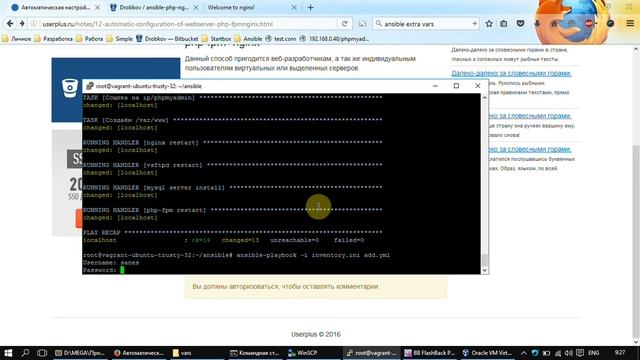640x360 pixels.
Task: Show hidden system tray icons chevron
Action: [x=524, y=353]
